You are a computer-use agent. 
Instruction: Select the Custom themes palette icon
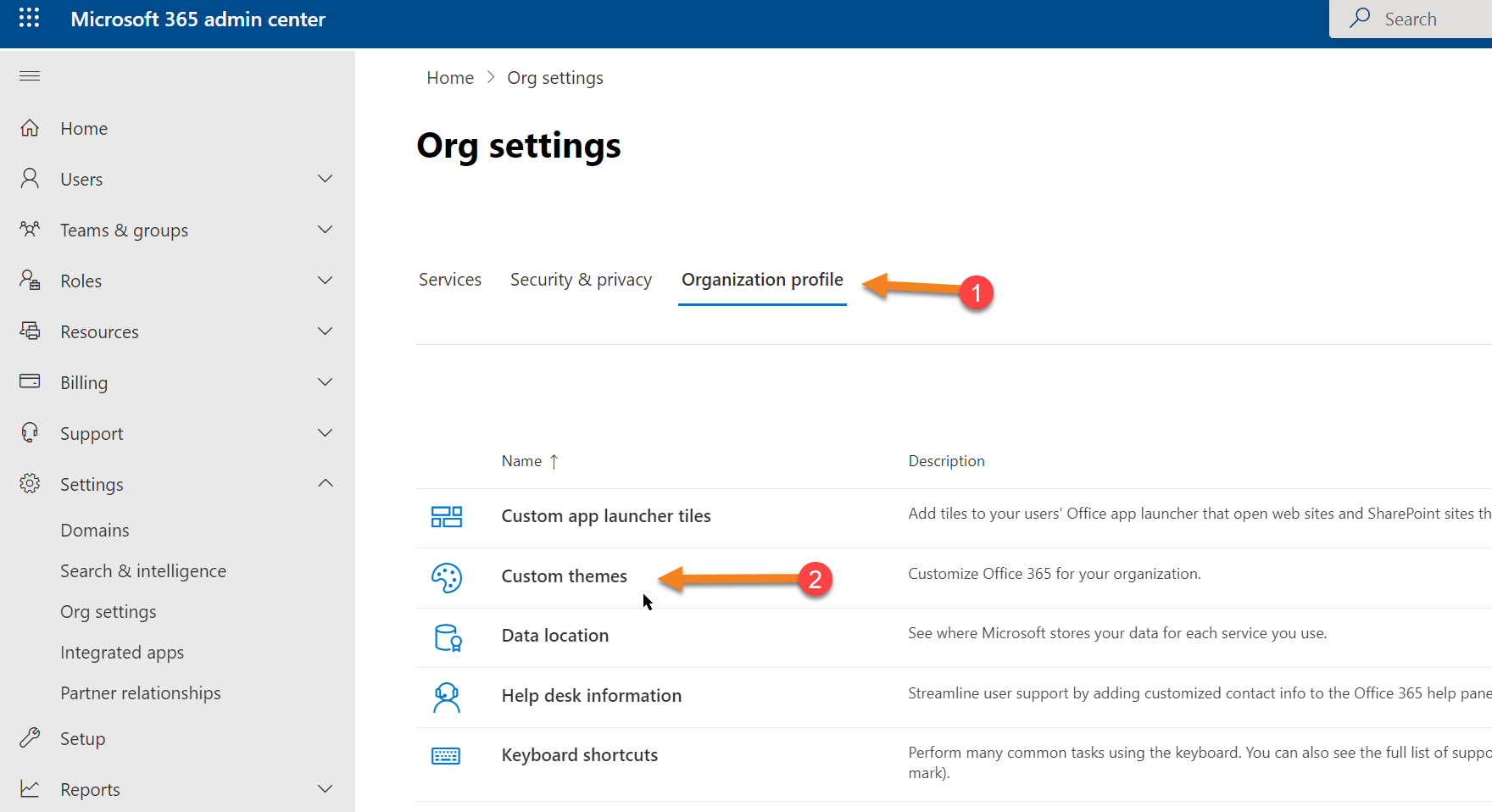[x=447, y=577]
